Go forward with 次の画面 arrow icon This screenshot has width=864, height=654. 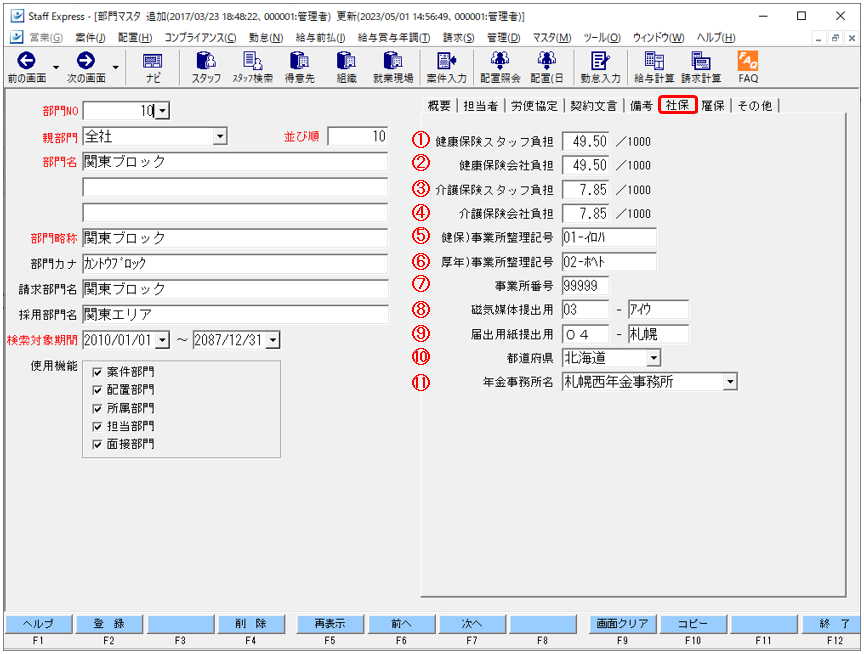point(85,60)
